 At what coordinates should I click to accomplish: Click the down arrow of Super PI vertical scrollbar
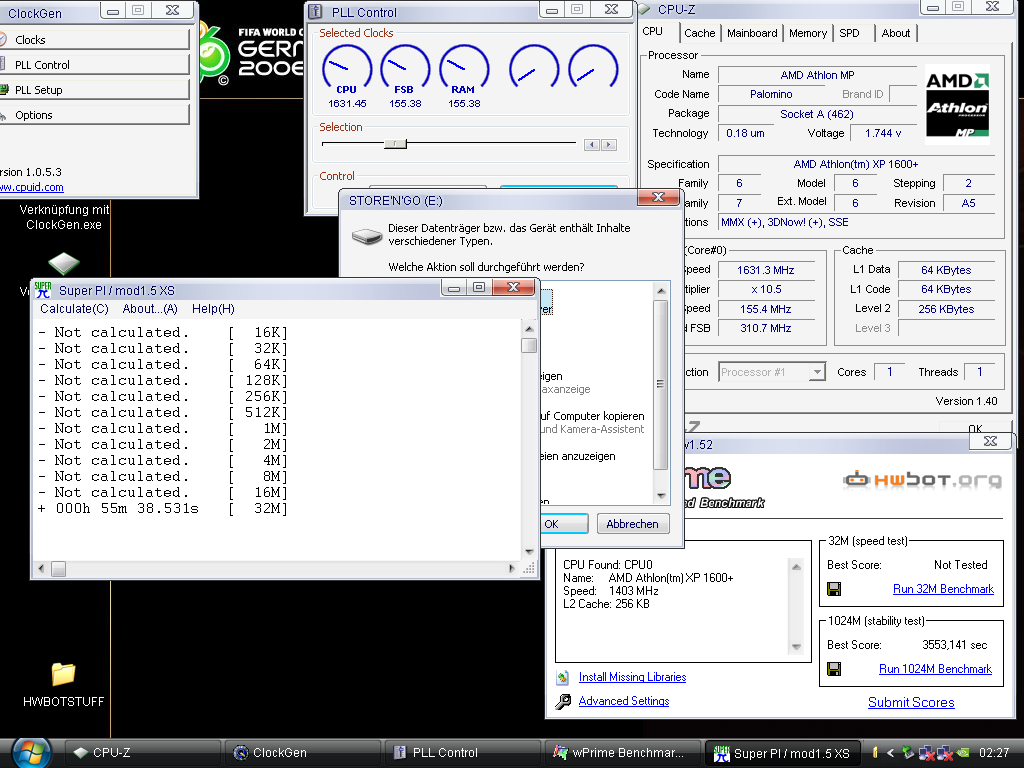[529, 552]
